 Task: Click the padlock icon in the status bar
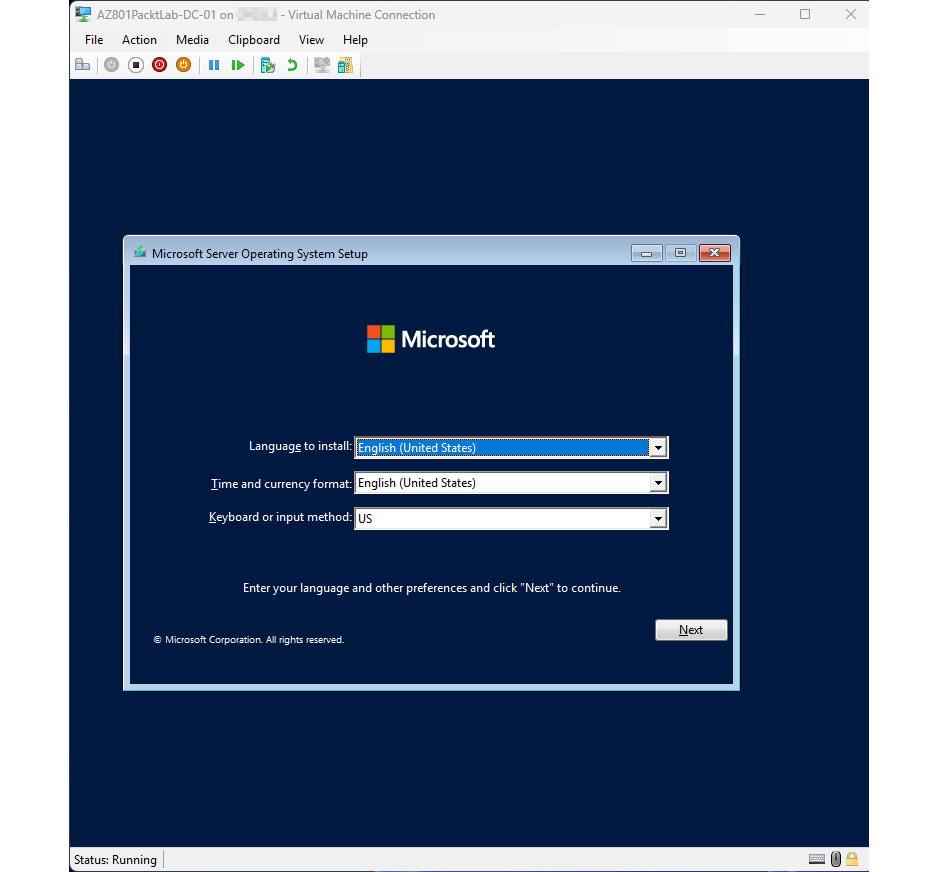[x=852, y=859]
